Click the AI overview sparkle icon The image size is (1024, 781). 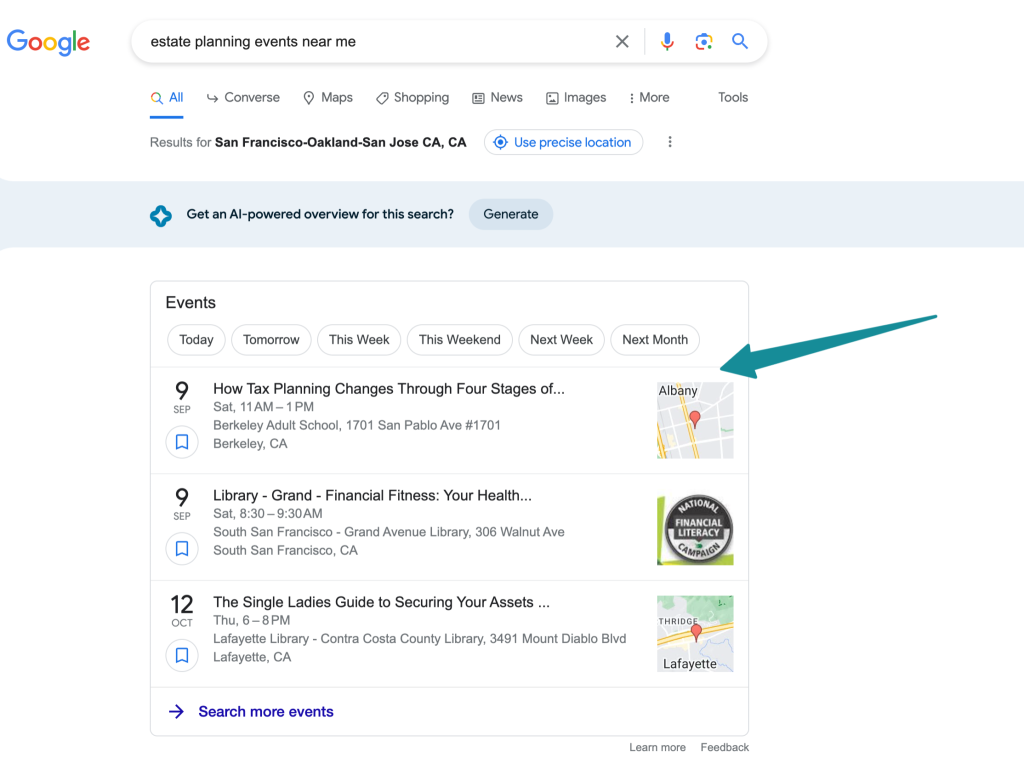tap(161, 215)
